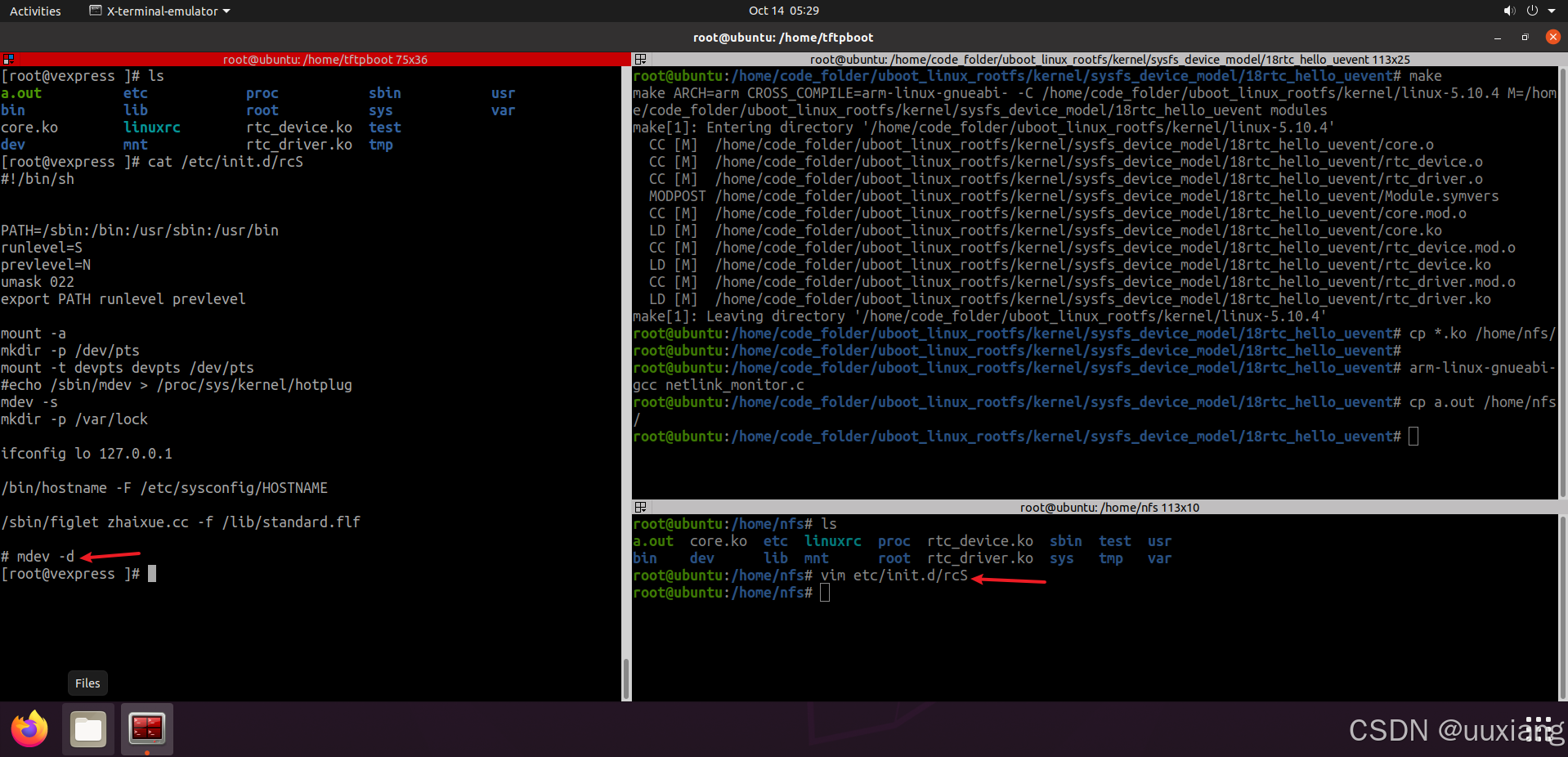This screenshot has width=1568, height=757.
Task: Click 'mount -t devpts devpts /dev/pts' line
Action: point(128,368)
